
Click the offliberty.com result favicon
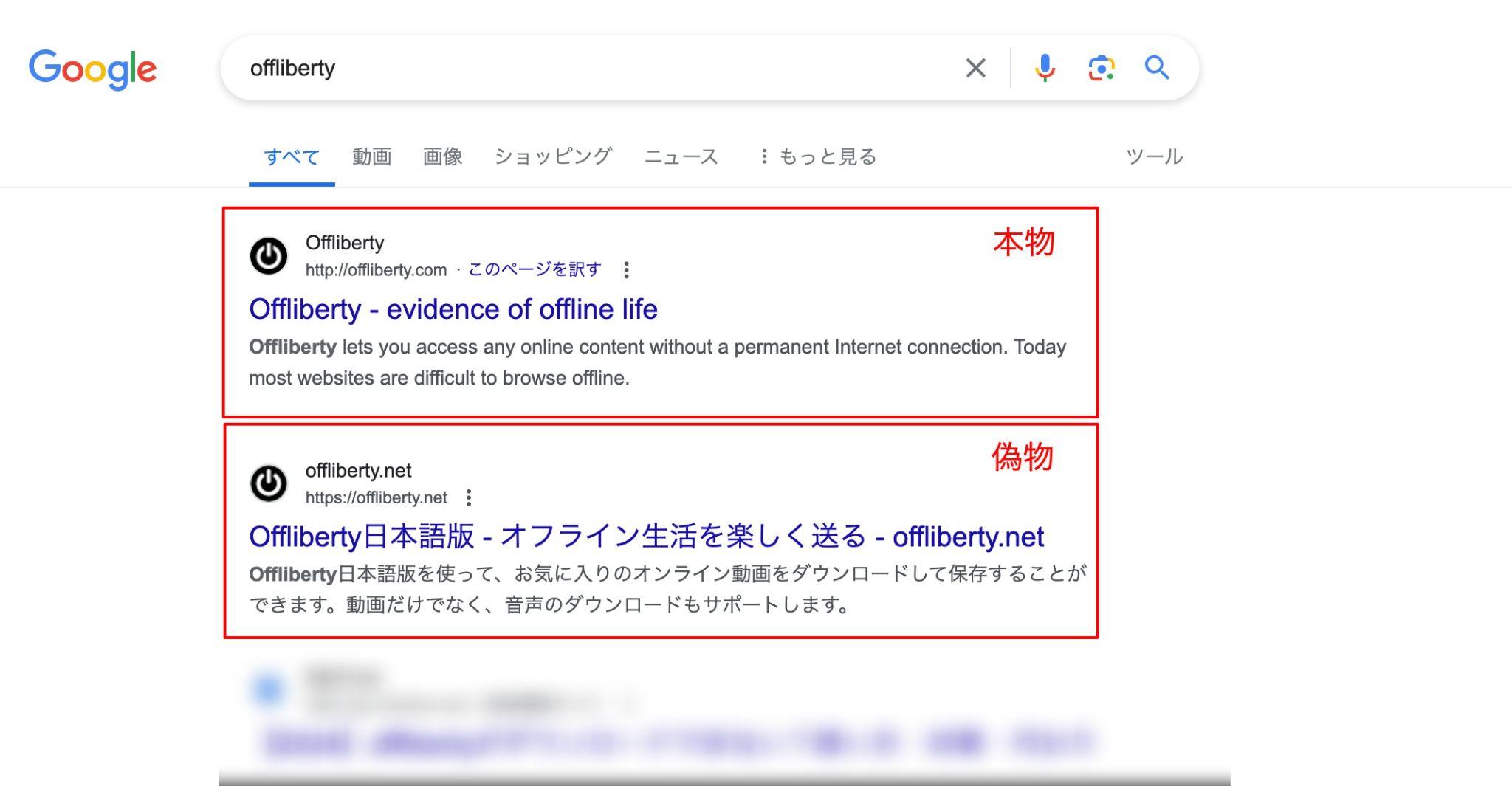(x=269, y=256)
